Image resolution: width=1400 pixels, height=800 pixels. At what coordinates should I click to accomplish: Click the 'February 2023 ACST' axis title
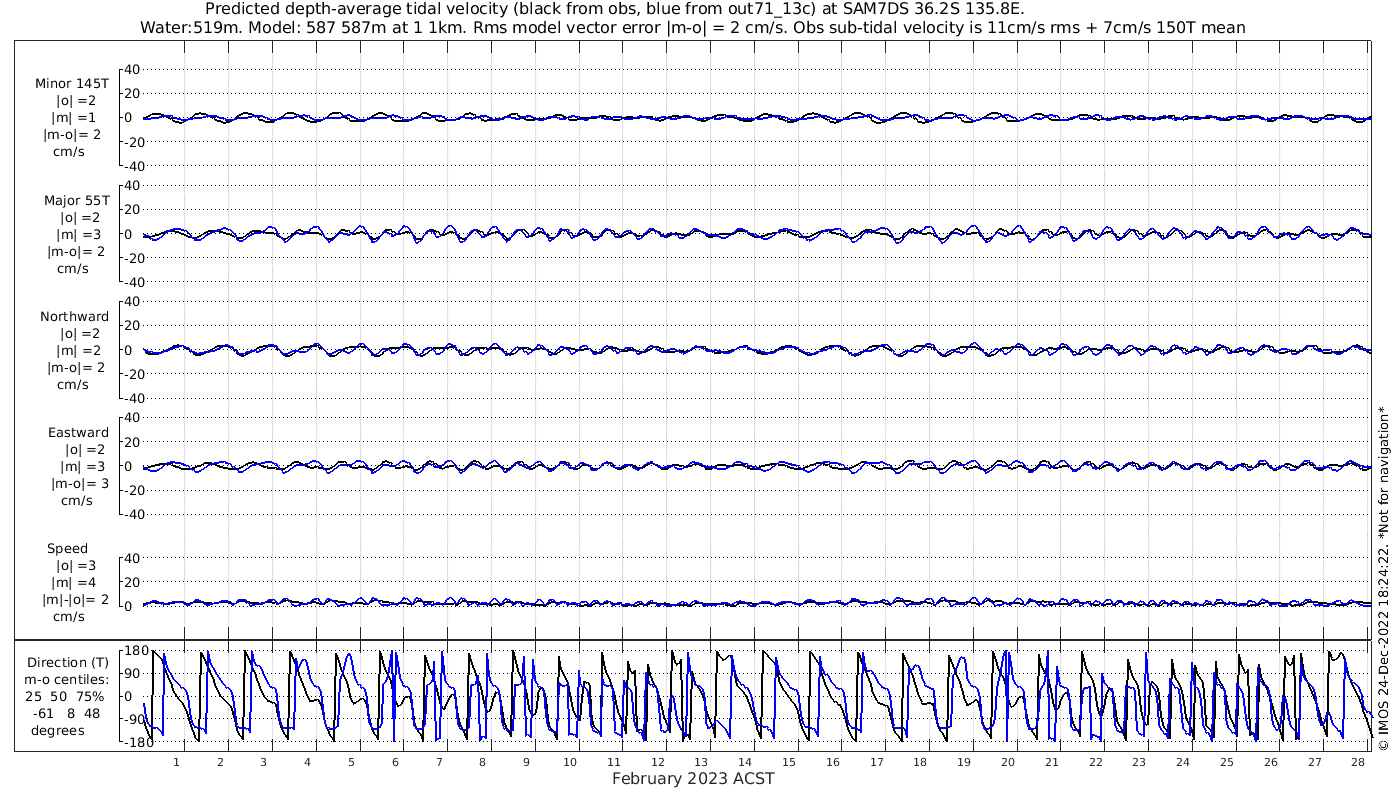coord(693,779)
